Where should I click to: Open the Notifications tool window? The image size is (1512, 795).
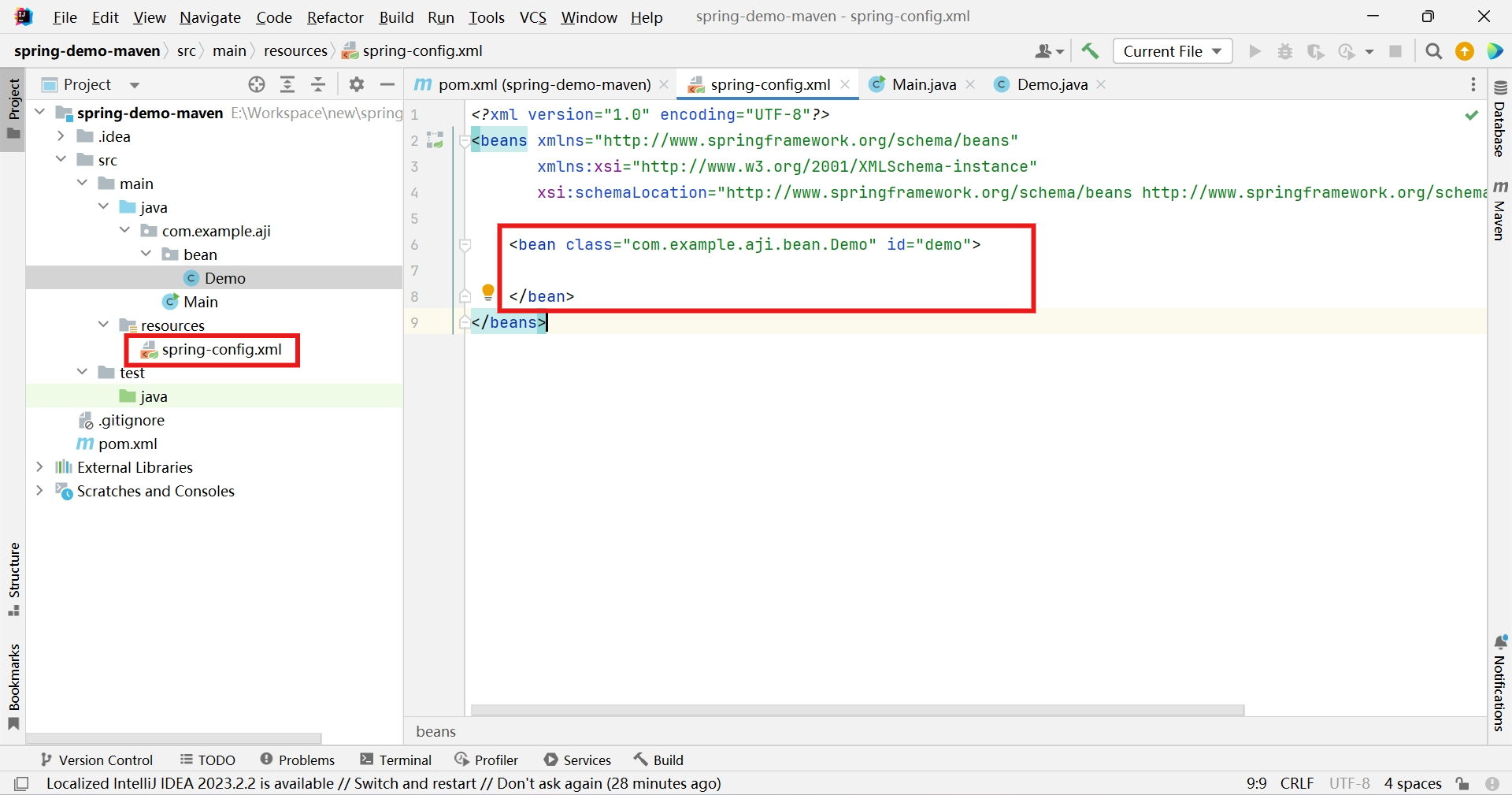point(1499,683)
